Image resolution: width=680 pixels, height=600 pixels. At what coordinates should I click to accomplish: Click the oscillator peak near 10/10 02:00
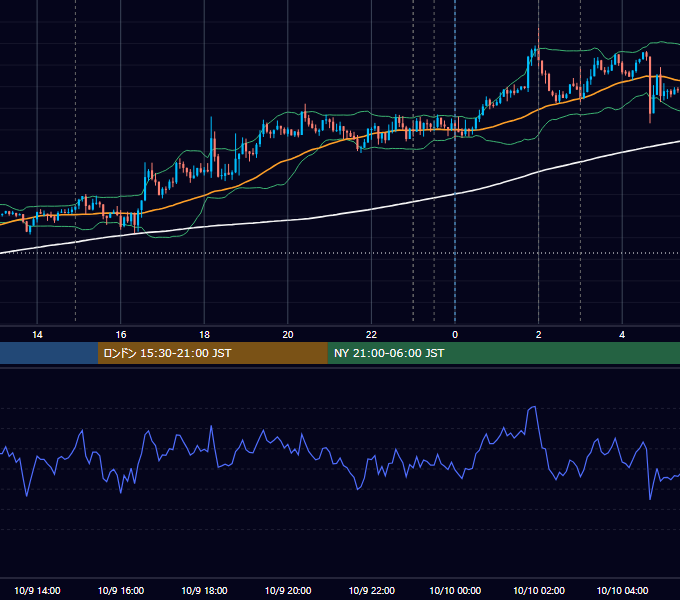click(x=533, y=408)
